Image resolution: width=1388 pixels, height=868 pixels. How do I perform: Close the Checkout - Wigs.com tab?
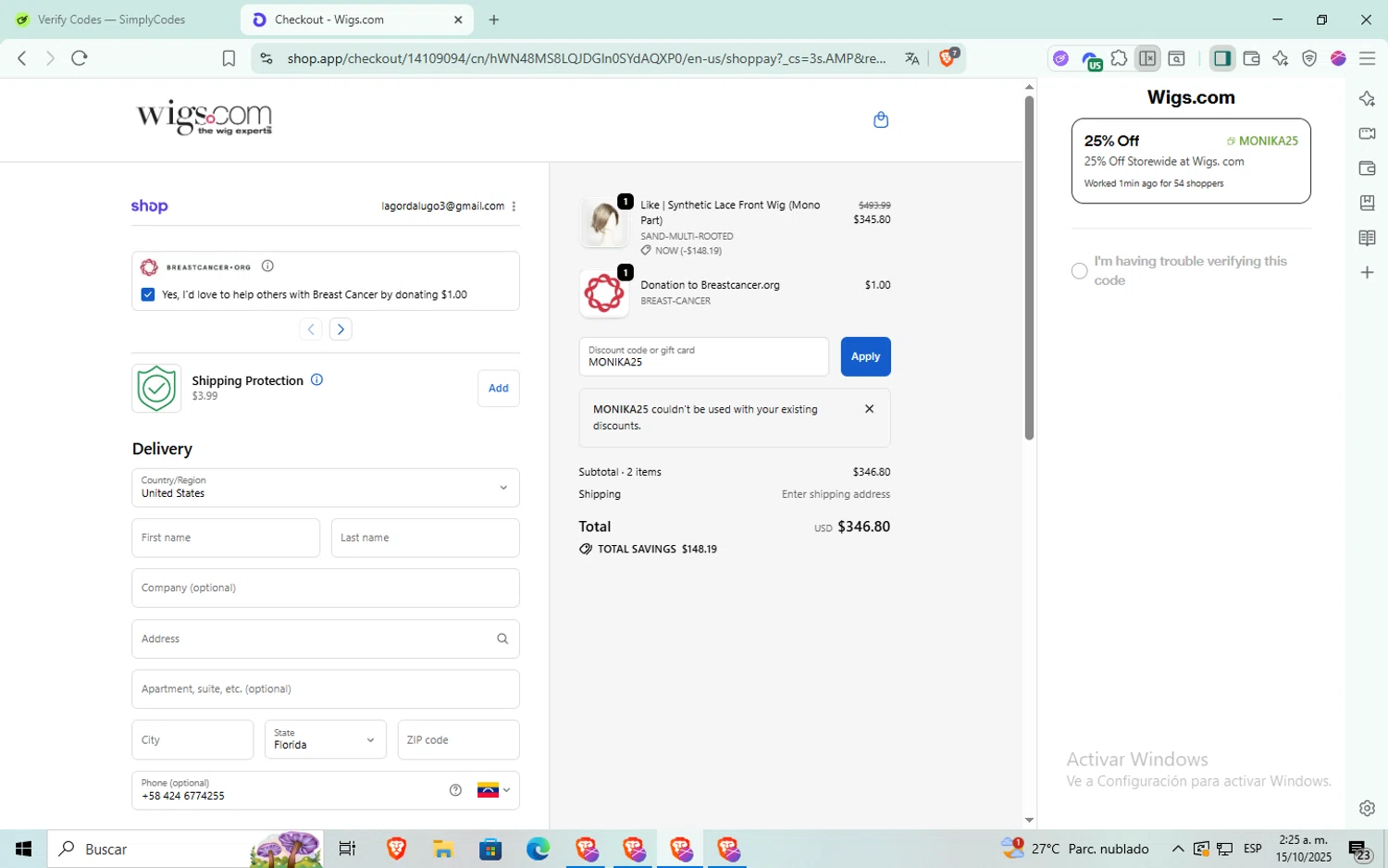(x=458, y=19)
